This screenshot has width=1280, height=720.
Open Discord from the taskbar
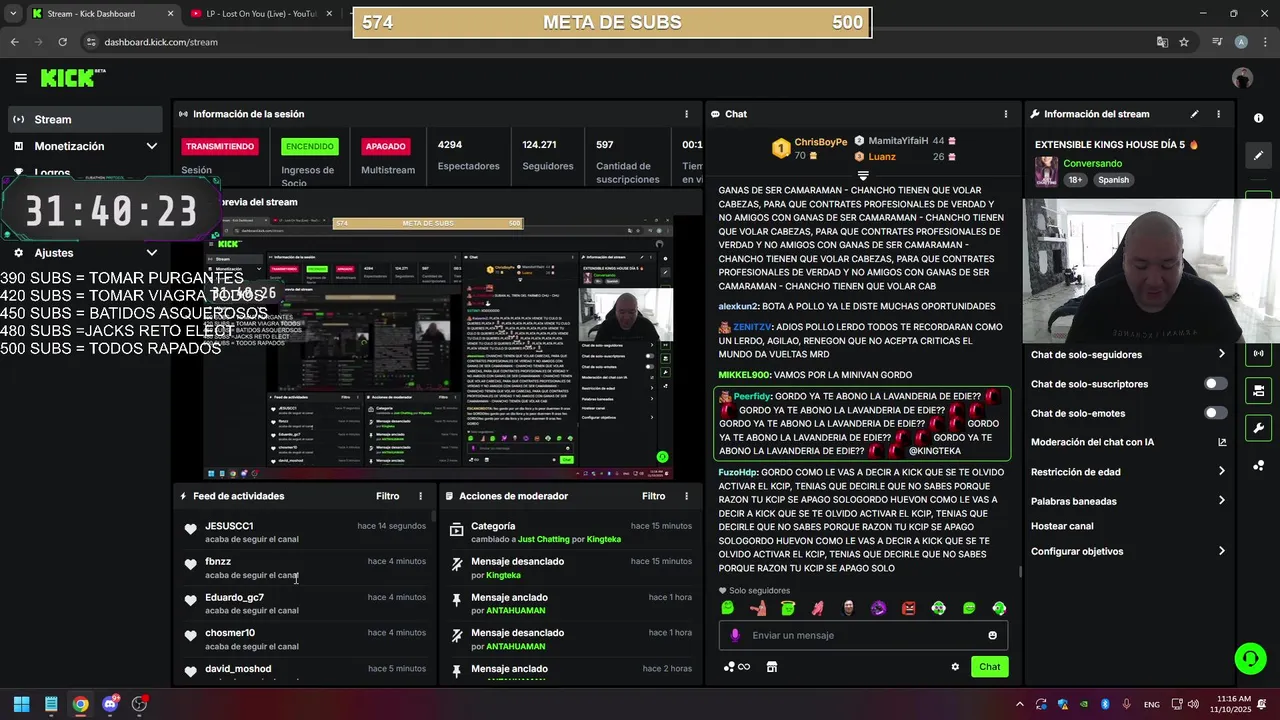coord(110,704)
